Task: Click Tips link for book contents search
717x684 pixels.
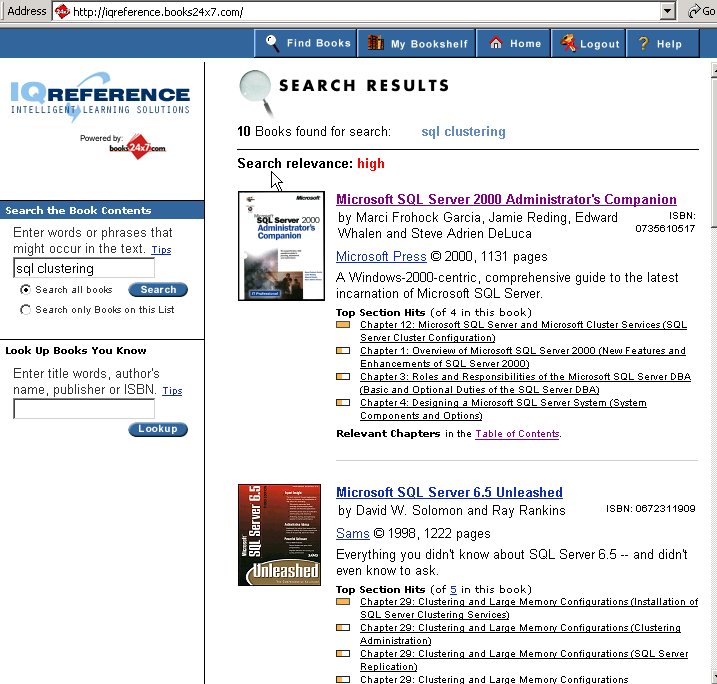Action: (x=161, y=250)
